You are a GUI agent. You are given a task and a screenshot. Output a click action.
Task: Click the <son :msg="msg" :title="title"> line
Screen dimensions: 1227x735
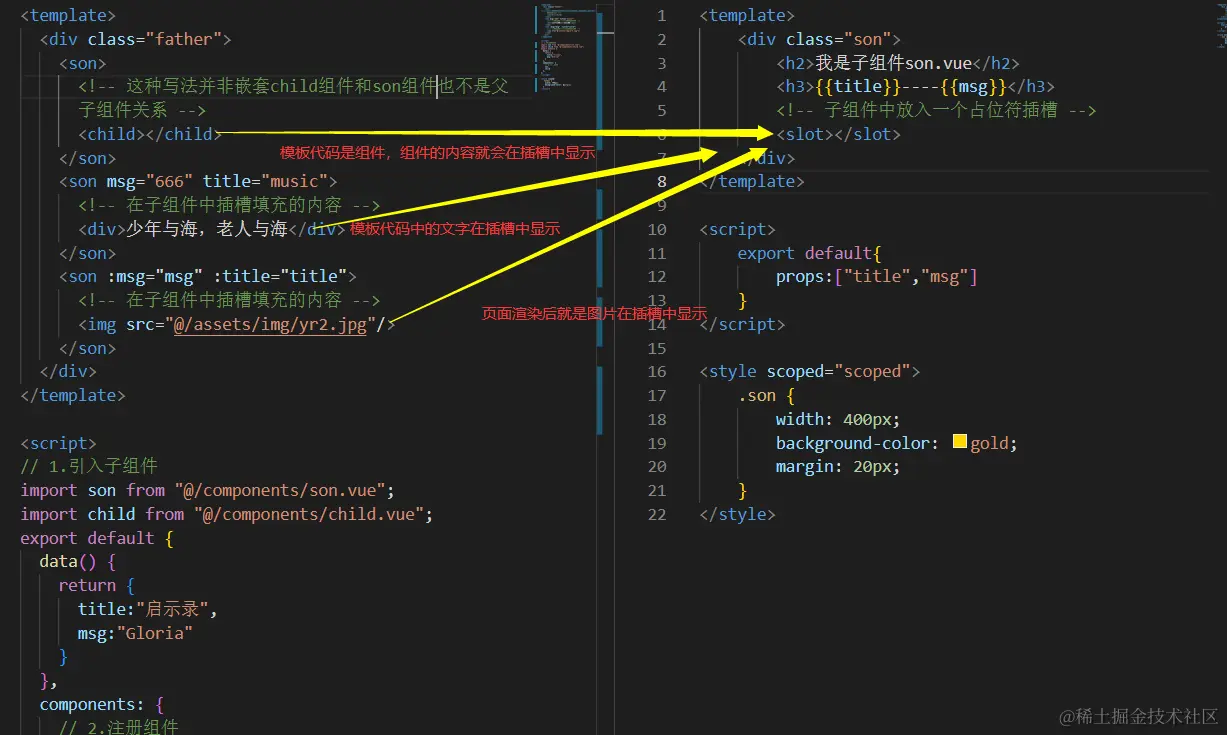click(x=207, y=276)
